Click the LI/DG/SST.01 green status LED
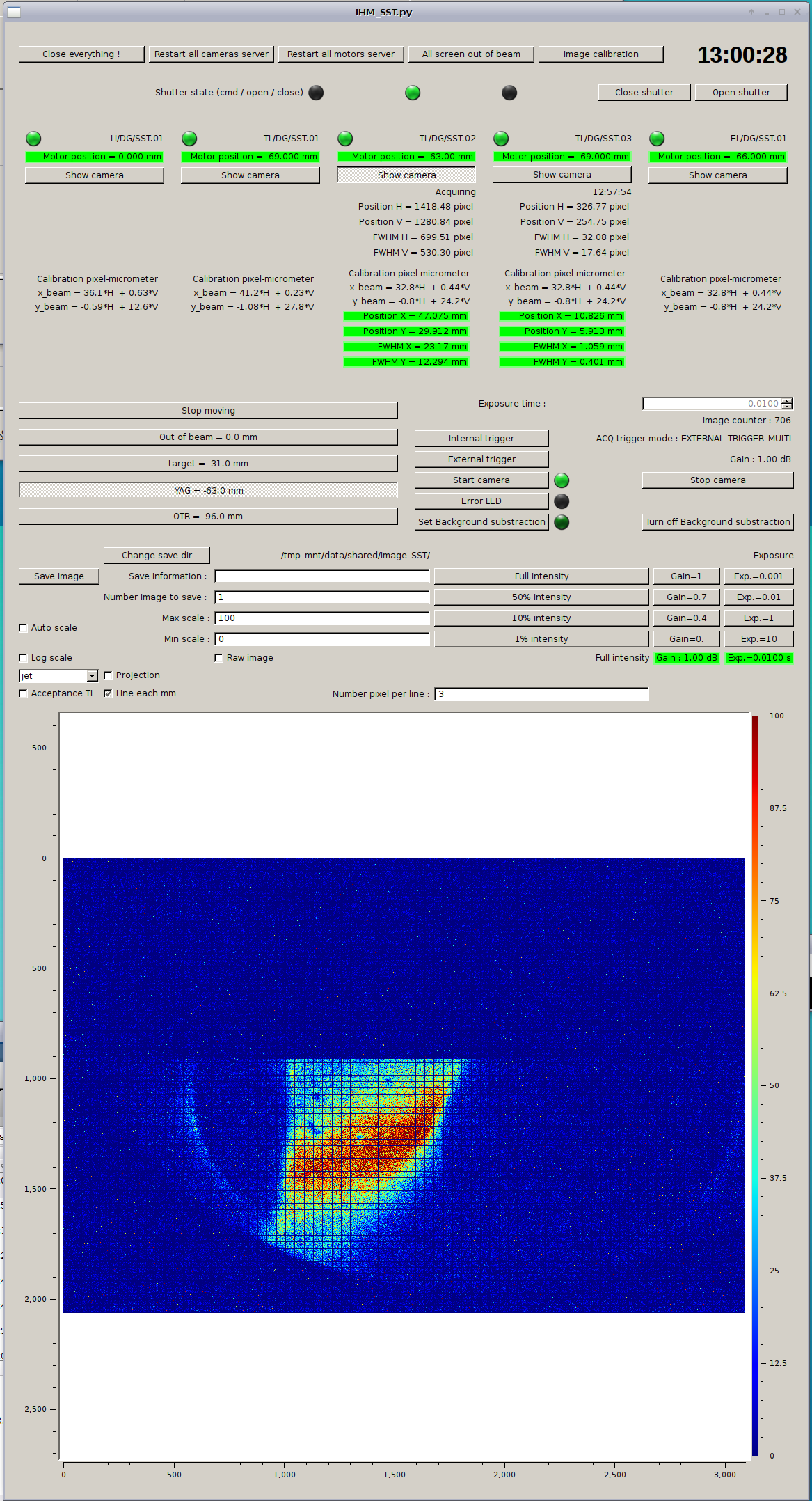 [x=33, y=139]
